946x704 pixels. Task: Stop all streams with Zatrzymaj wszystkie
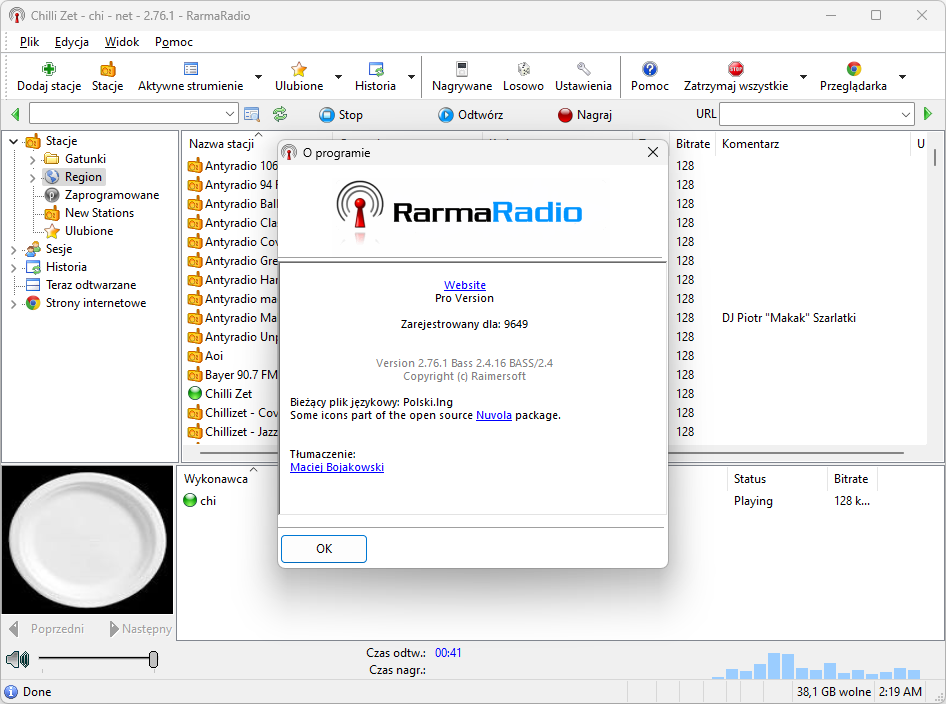tap(736, 69)
